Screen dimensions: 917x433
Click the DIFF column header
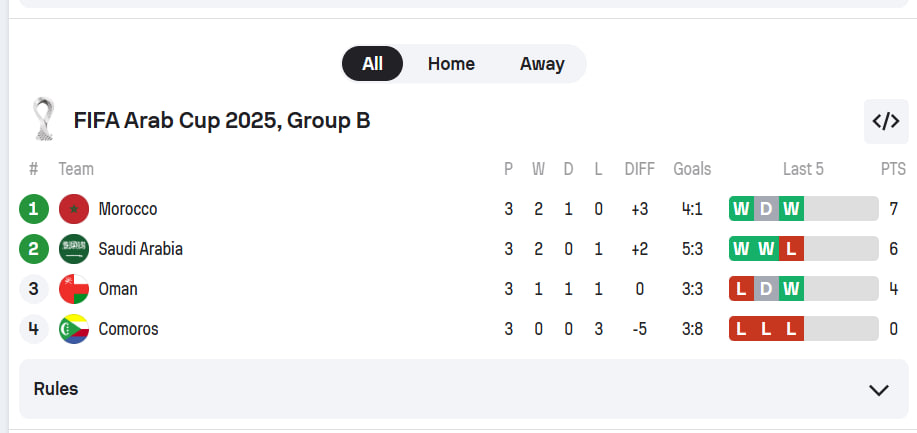pos(639,169)
